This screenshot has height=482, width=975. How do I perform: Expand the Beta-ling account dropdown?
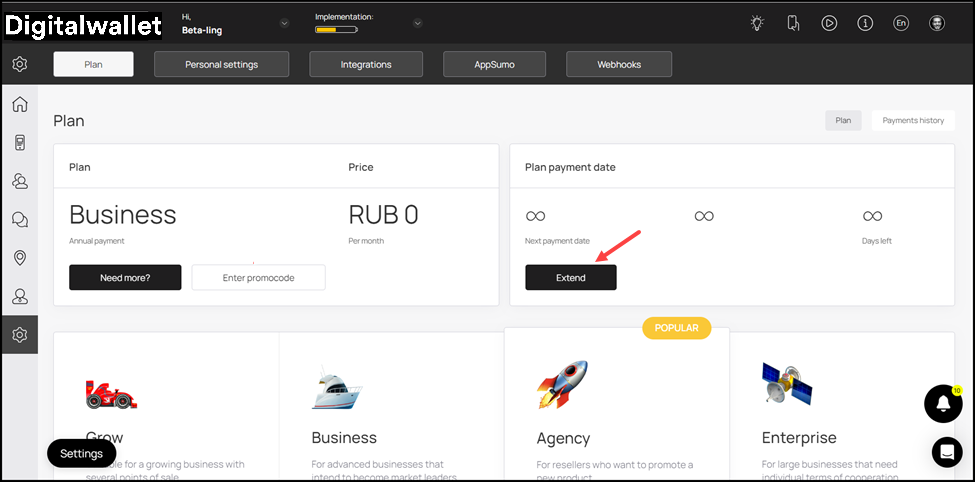284,23
